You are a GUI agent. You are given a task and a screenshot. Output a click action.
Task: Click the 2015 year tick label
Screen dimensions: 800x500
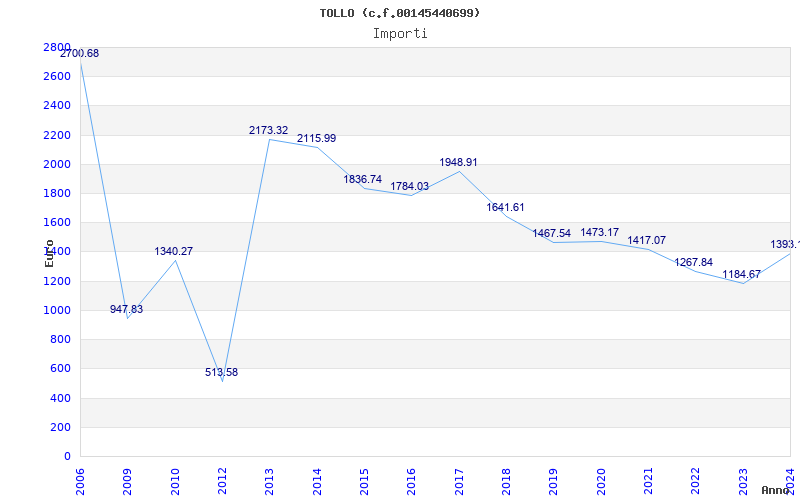364,482
